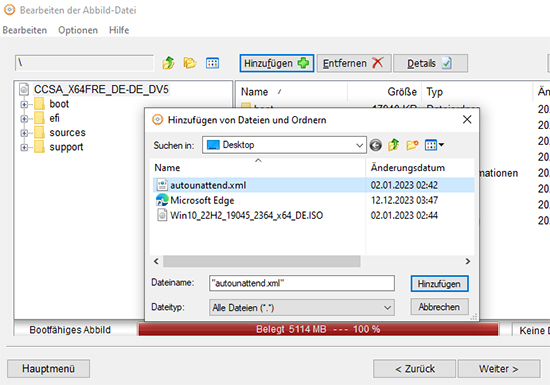
Task: Click the Hinzufügen toolbar button with plus
Action: [x=276, y=63]
